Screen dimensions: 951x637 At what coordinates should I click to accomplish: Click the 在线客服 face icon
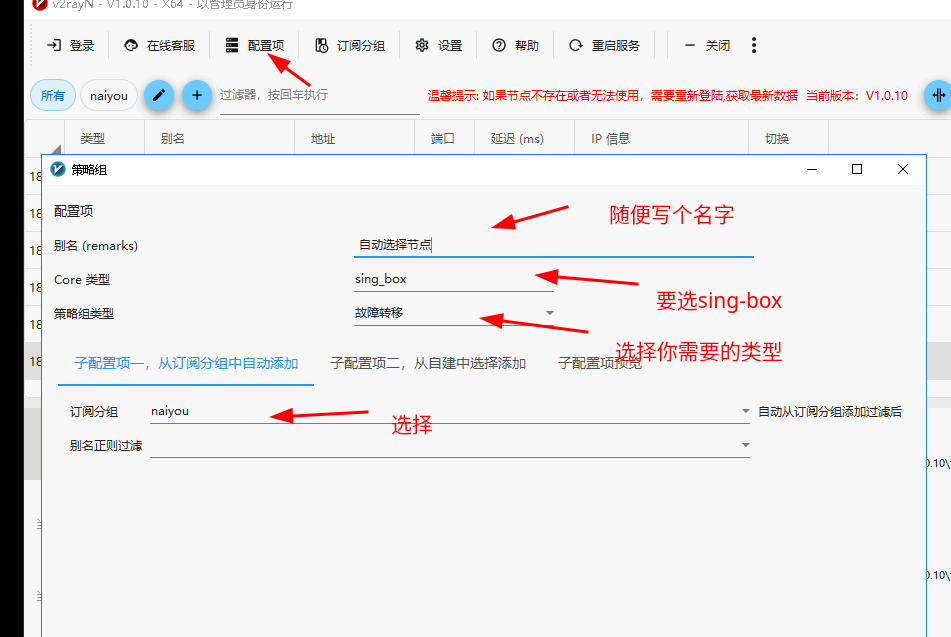coord(131,46)
